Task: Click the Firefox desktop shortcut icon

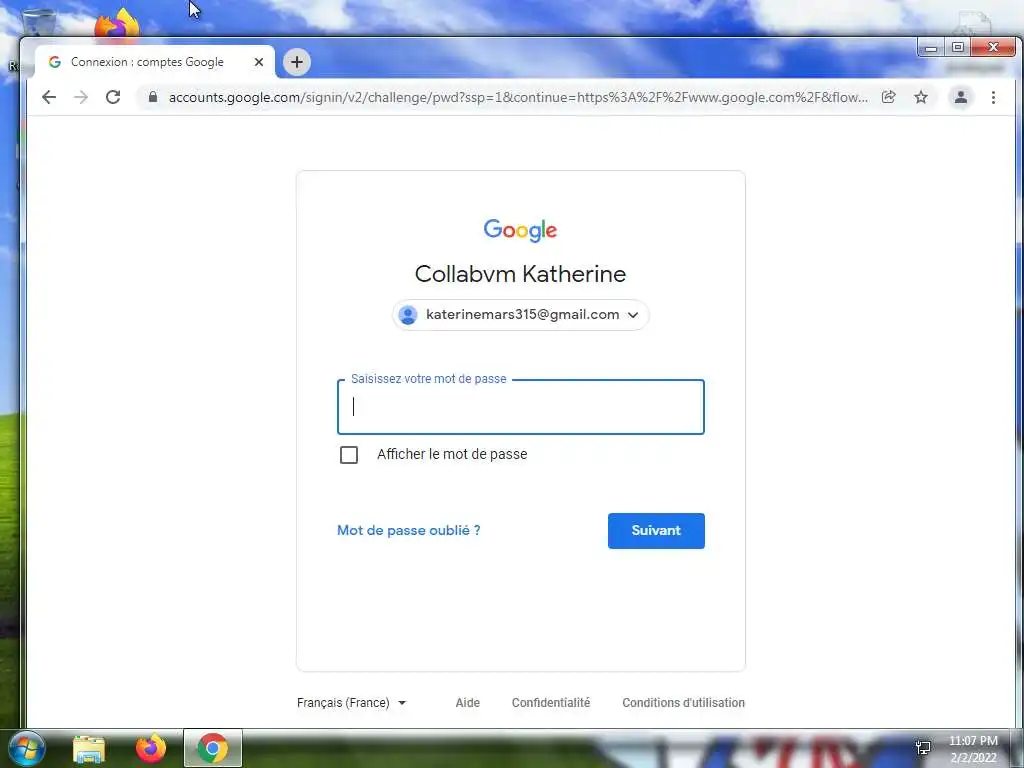Action: click(x=117, y=24)
